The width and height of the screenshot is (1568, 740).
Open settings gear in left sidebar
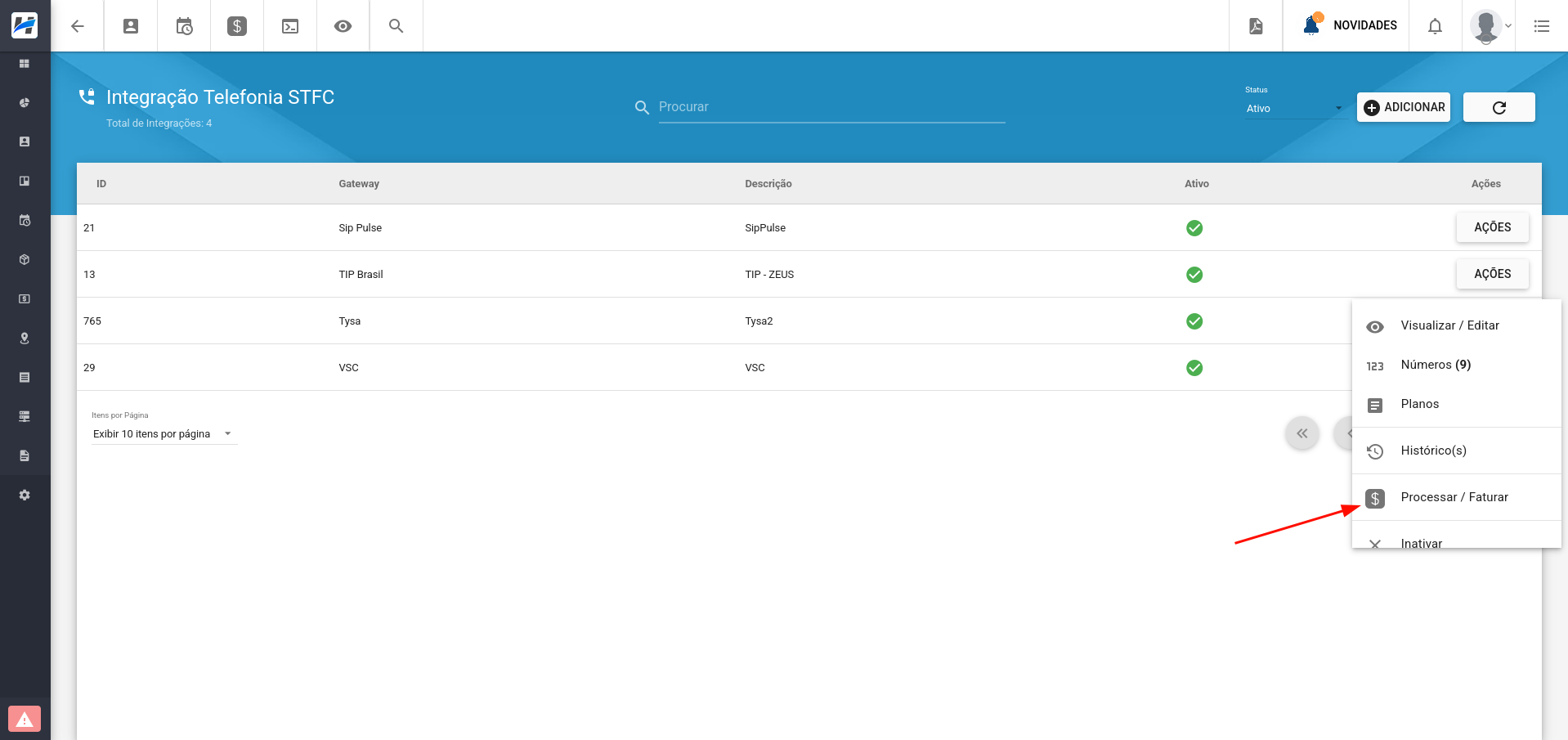click(25, 496)
